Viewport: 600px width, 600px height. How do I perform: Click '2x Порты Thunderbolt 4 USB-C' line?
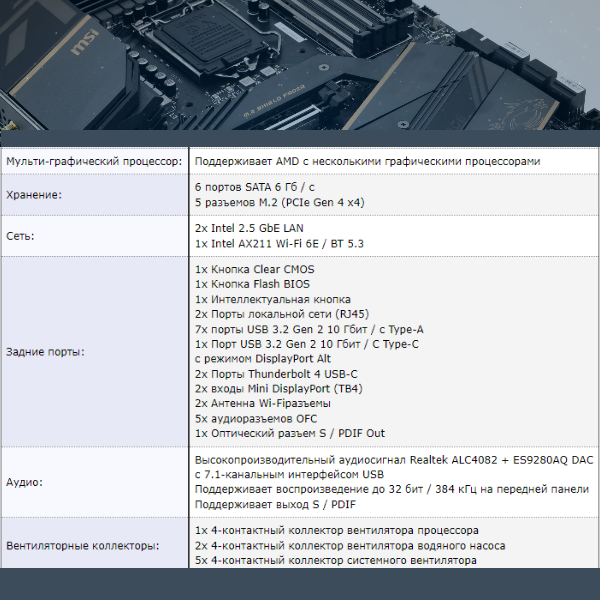[x=276, y=374]
